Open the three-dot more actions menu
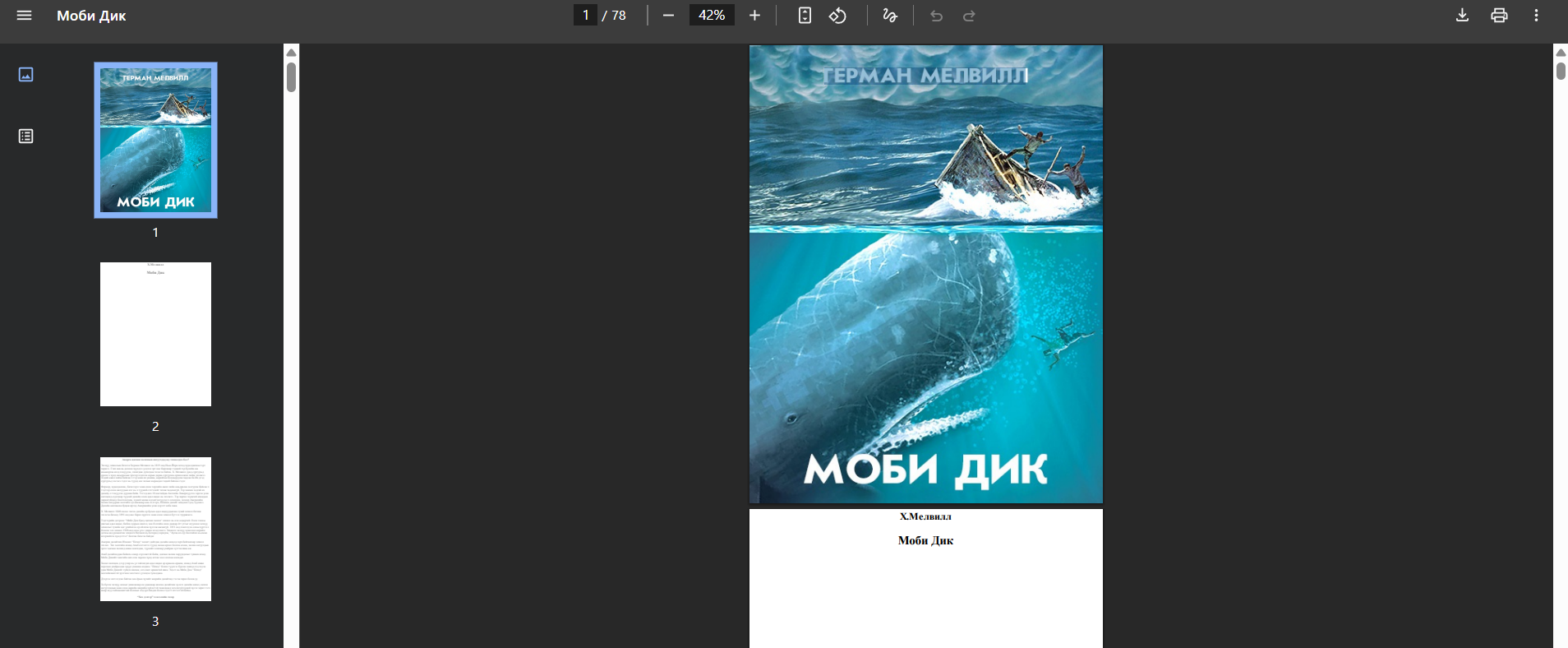This screenshot has width=1568, height=648. 1536,16
